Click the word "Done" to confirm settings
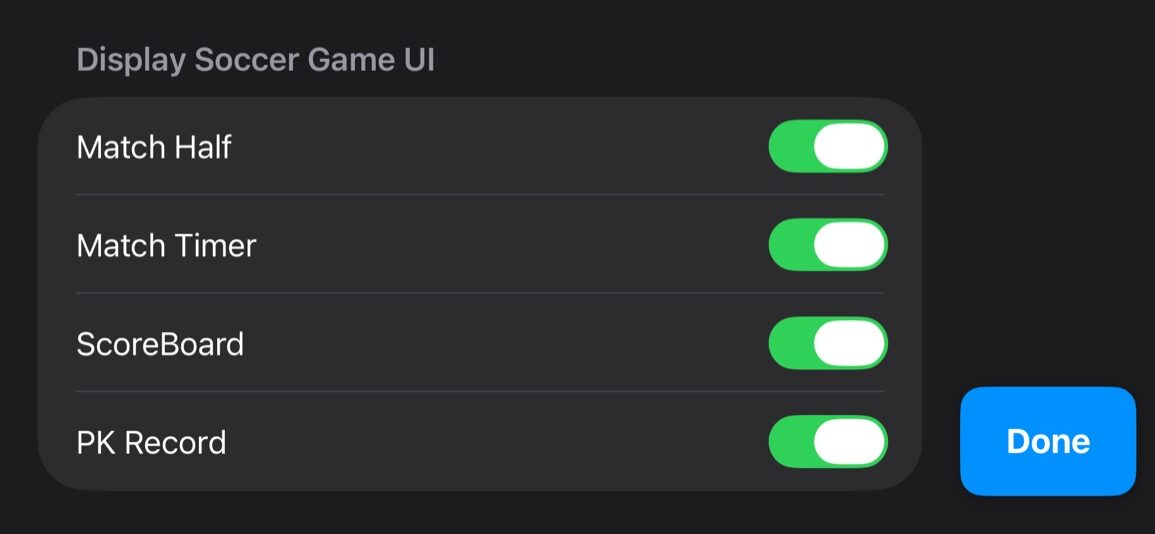The width and height of the screenshot is (1155, 534). coord(1048,442)
